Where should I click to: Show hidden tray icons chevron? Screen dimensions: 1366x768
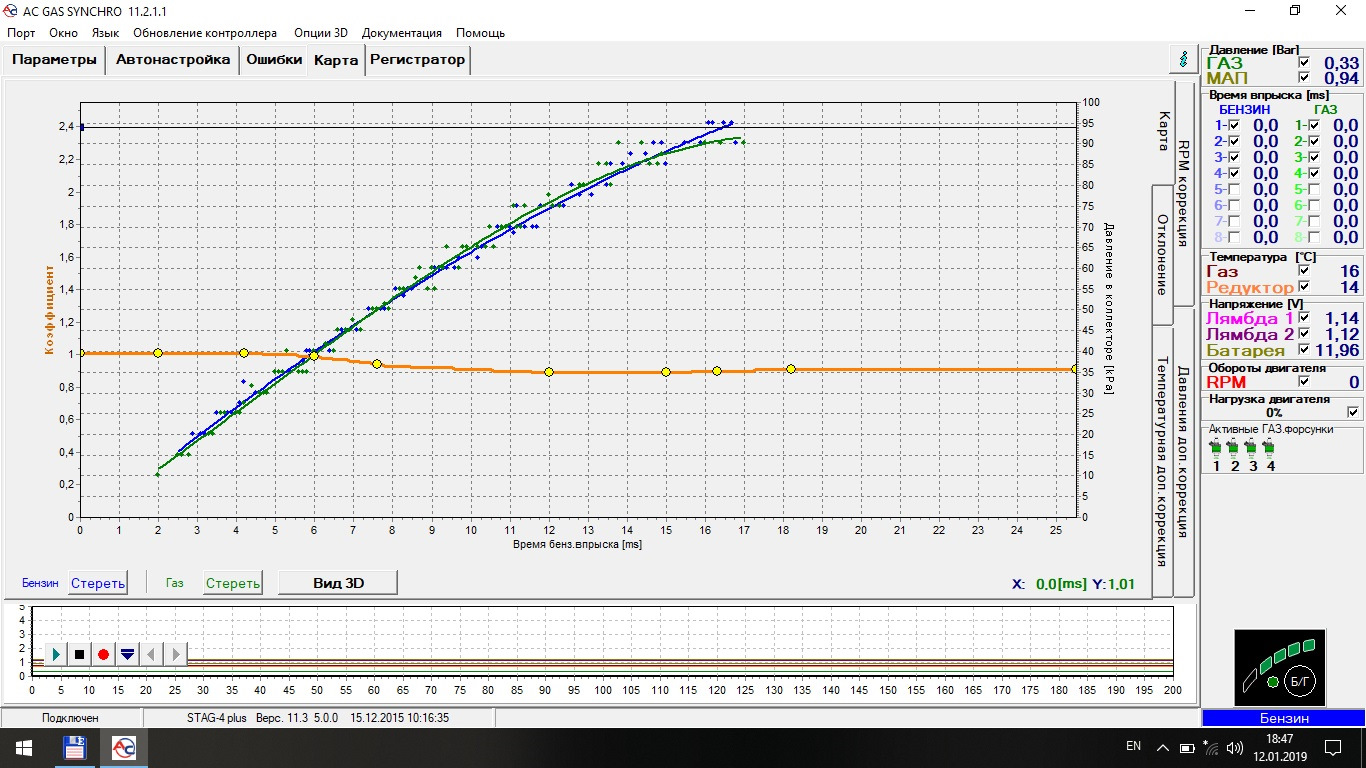1162,747
